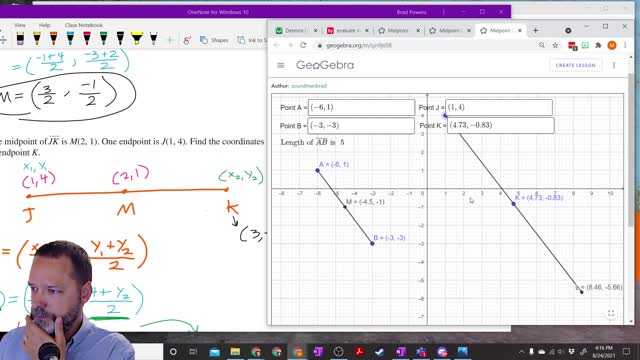
Task: Open the volume control in tray
Action: pyautogui.click(x=560, y=351)
